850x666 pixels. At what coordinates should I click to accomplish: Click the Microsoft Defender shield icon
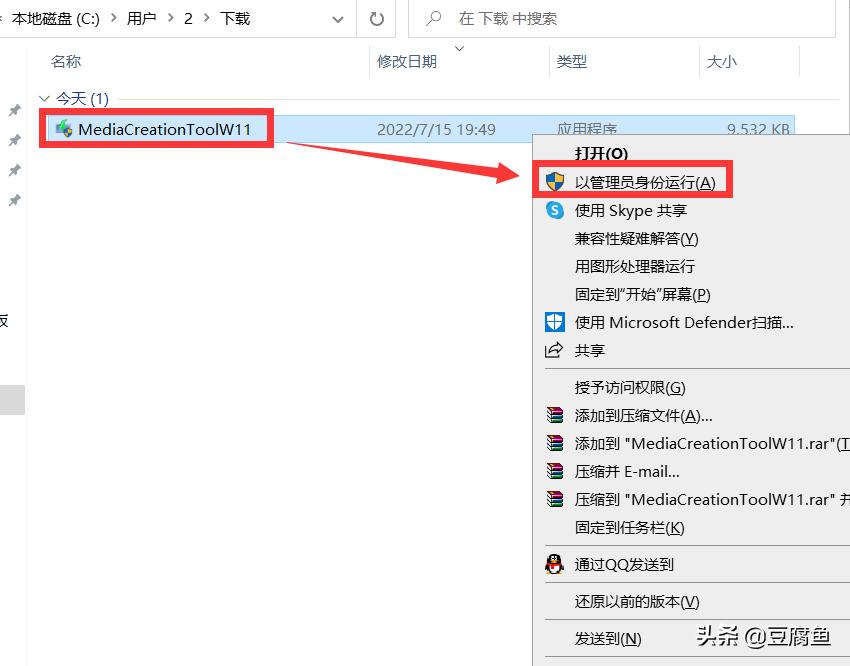click(555, 322)
